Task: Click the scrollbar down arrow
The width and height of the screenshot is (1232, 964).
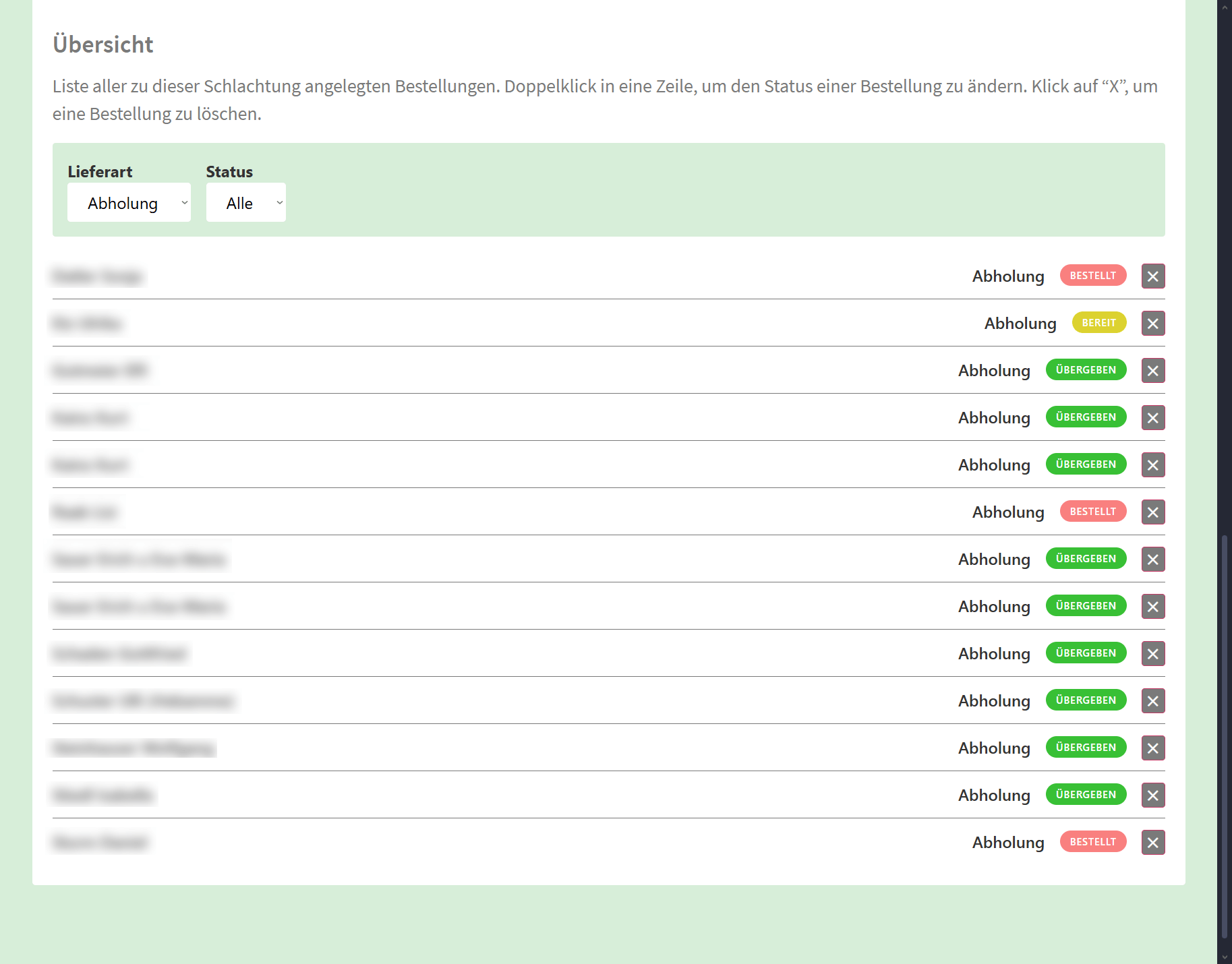Action: (x=1225, y=957)
